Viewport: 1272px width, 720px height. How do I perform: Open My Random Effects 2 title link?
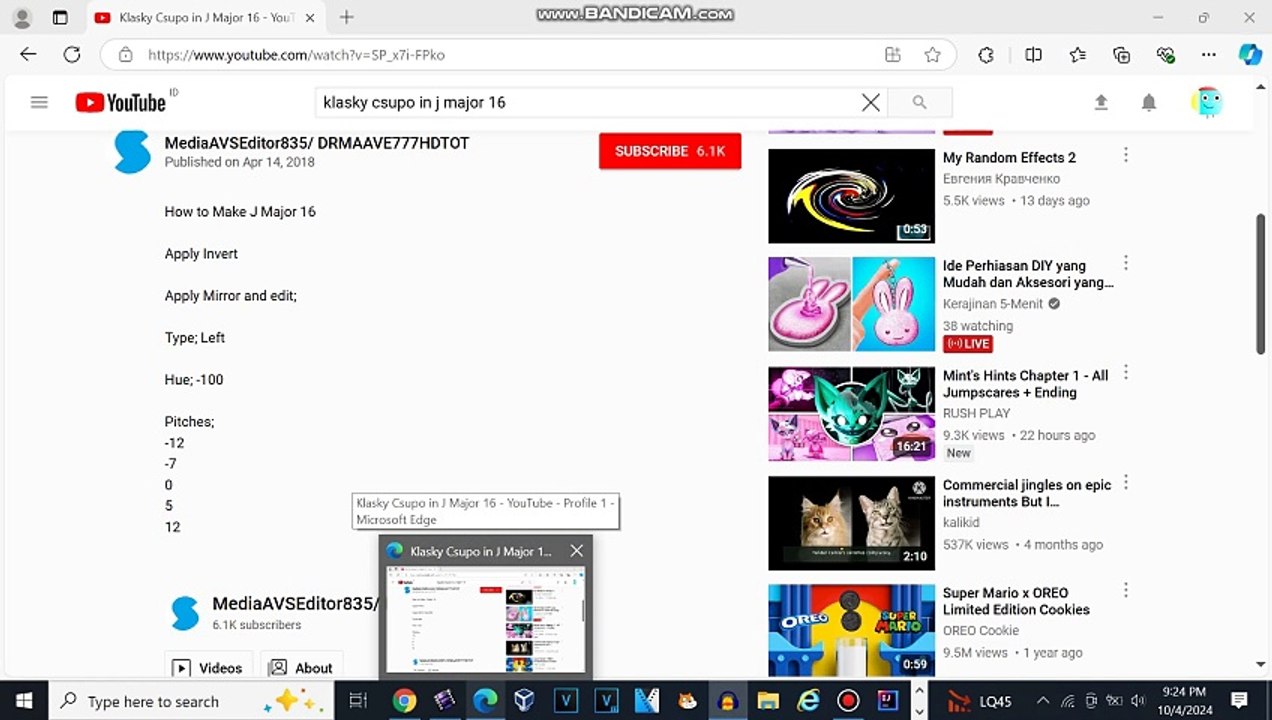click(1009, 157)
